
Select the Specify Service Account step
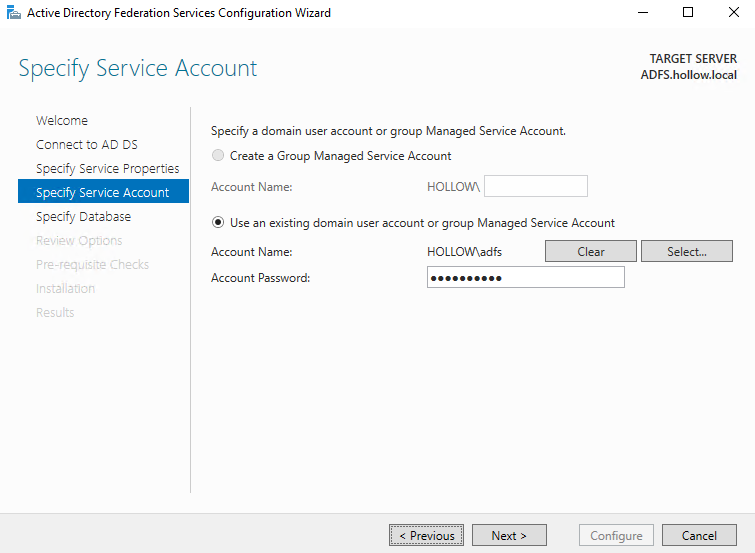pos(102,192)
